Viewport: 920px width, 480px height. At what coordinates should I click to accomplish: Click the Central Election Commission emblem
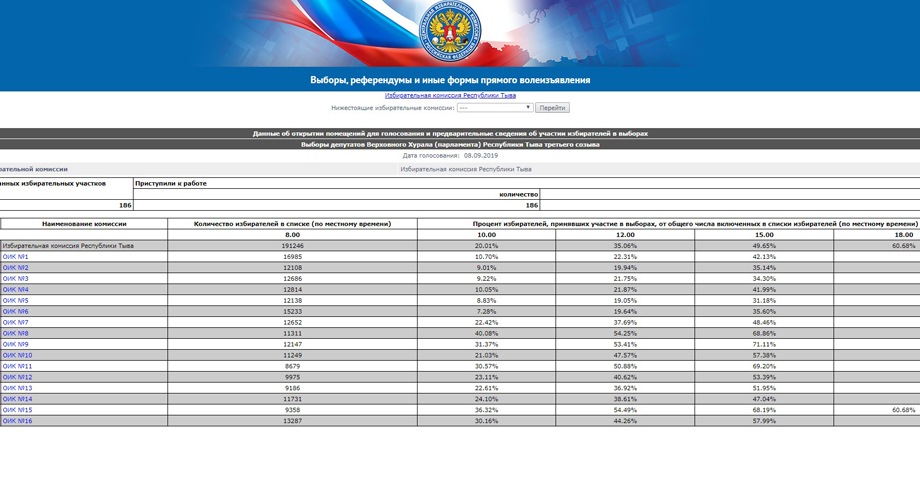458,29
